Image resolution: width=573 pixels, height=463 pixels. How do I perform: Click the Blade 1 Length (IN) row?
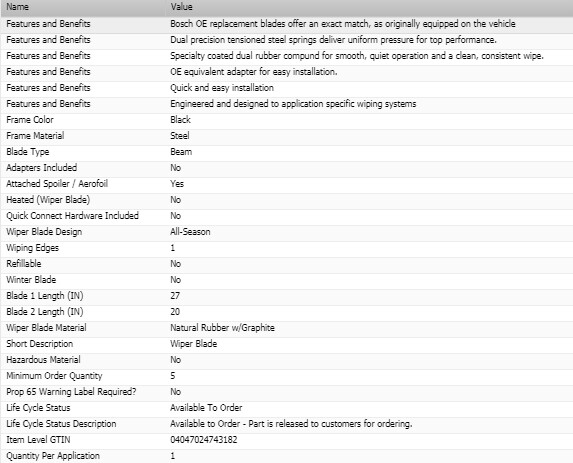point(286,296)
